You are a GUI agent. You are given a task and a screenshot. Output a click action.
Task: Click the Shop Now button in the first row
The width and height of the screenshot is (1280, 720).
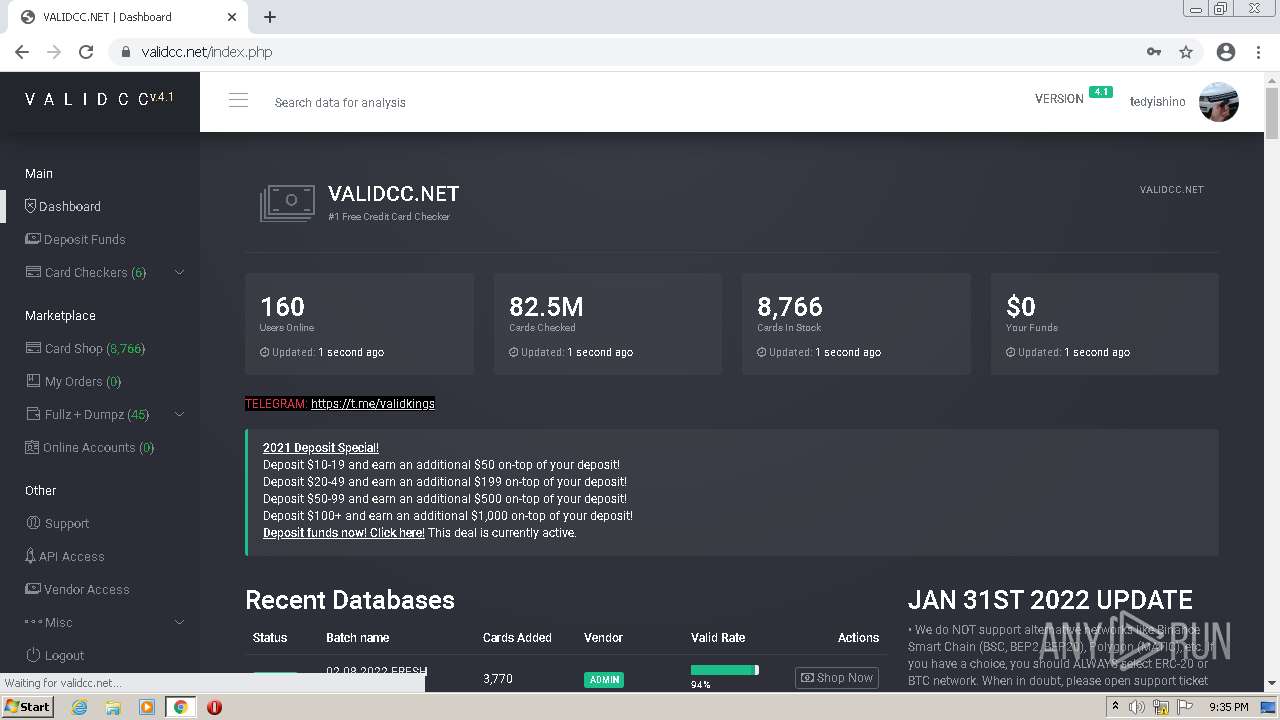[837, 677]
